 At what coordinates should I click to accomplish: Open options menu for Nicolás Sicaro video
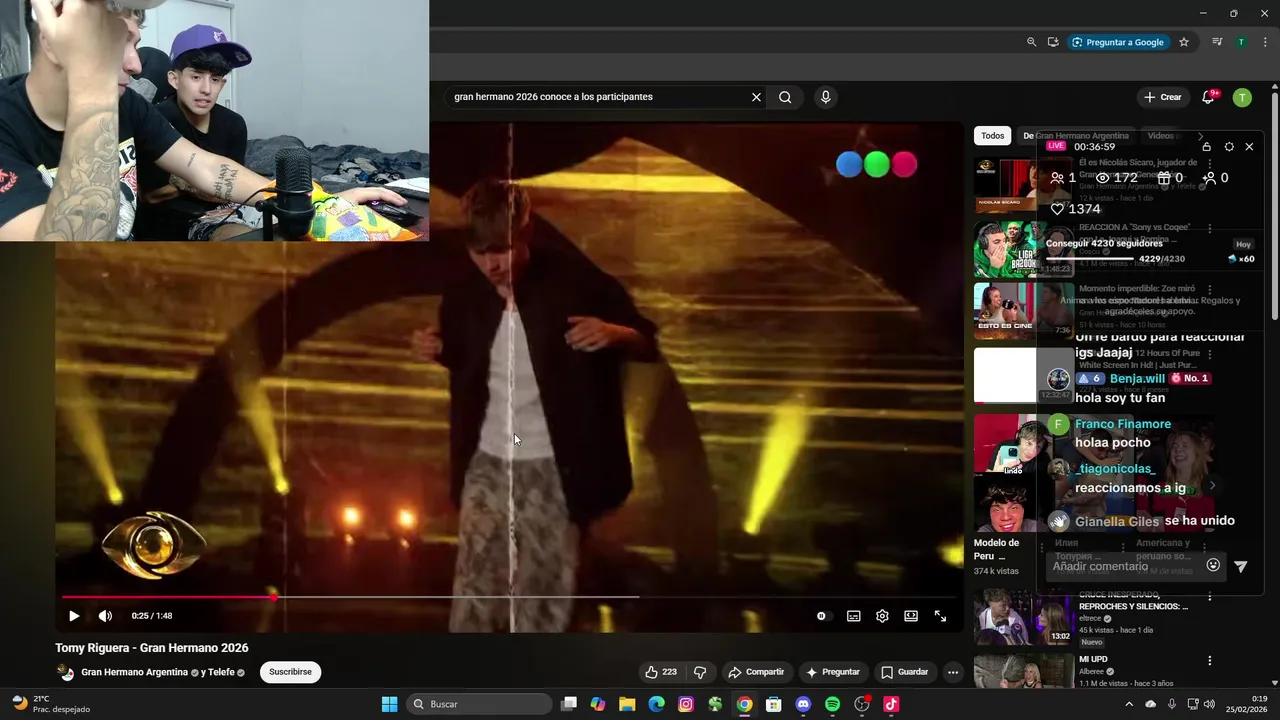click(x=1210, y=163)
